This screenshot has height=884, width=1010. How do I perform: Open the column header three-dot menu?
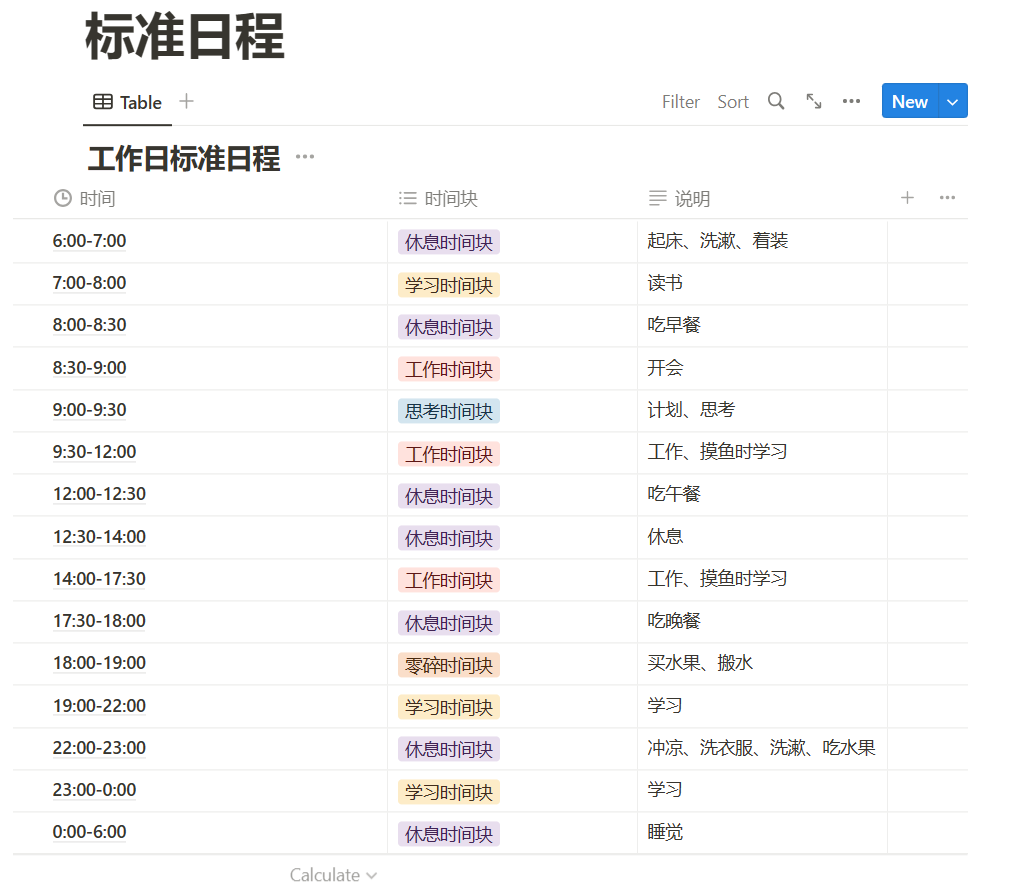(x=947, y=198)
